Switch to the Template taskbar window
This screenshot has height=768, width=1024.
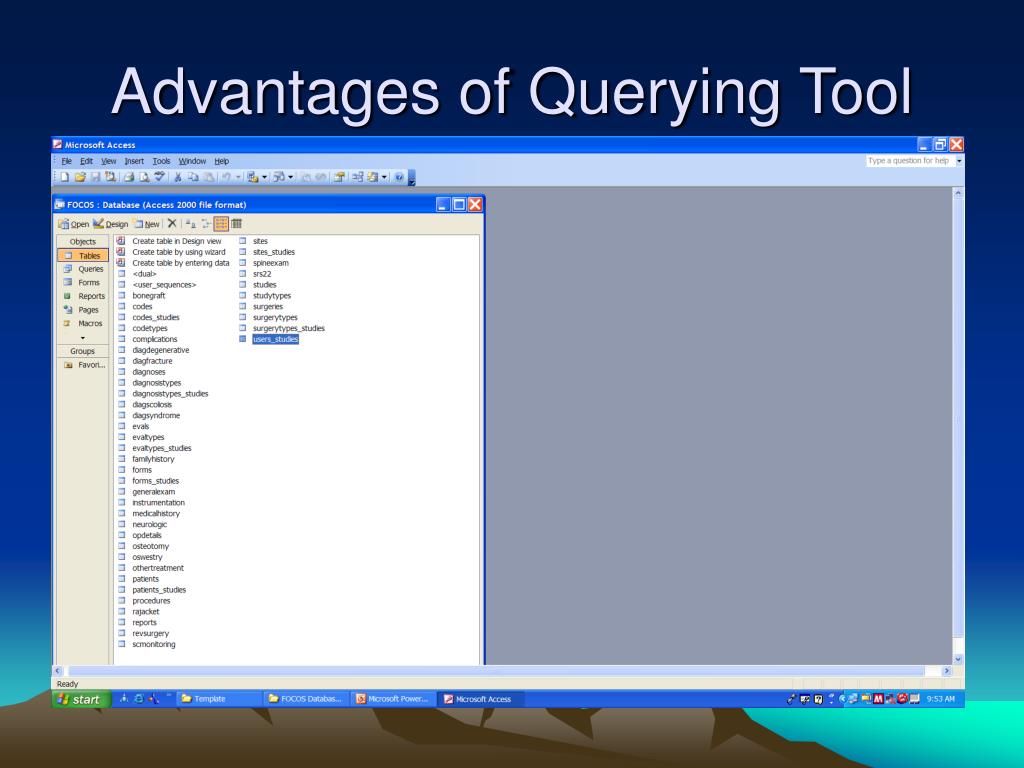[218, 699]
